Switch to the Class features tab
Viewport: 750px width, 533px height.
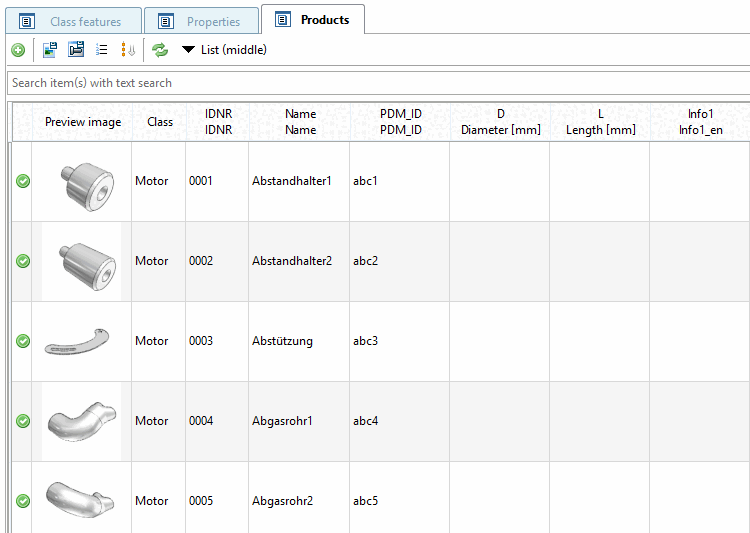click(x=74, y=22)
